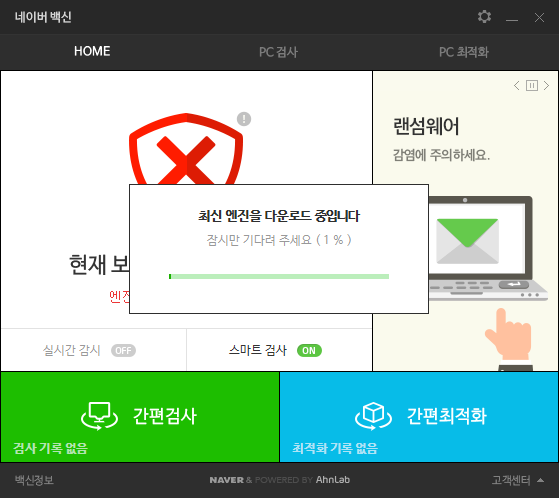Toggle 스마트 검사 ON switch

[309, 350]
